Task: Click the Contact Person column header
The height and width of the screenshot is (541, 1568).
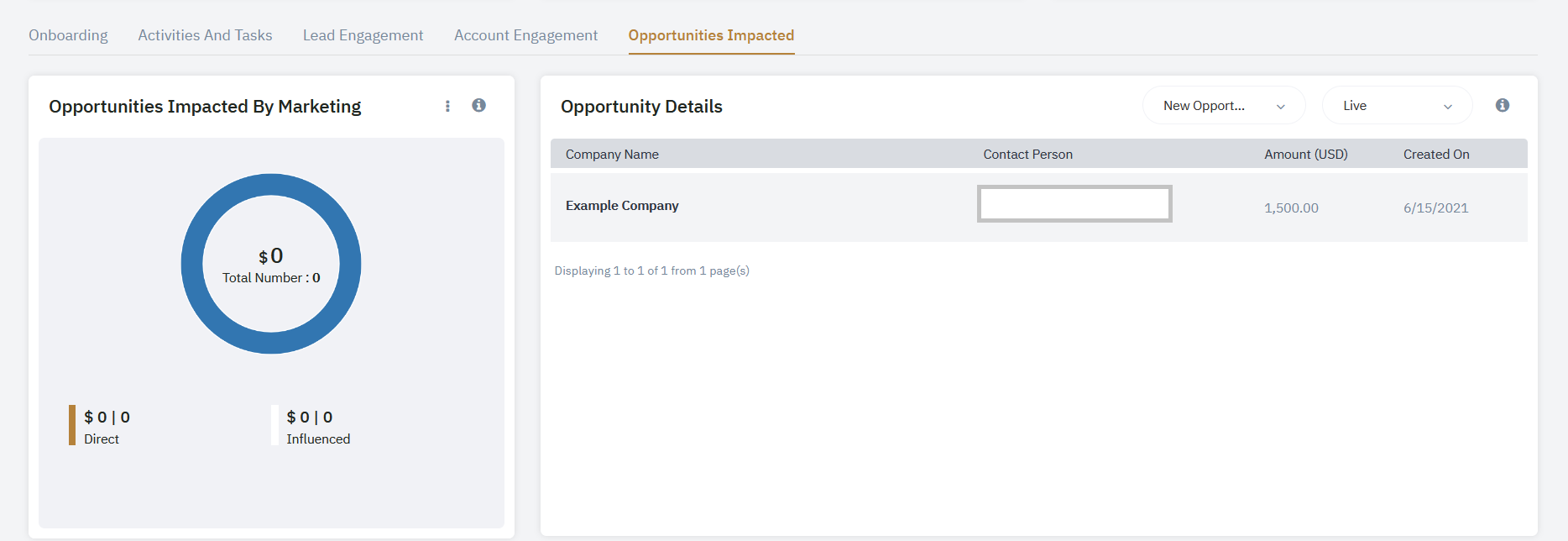Action: (x=1027, y=155)
